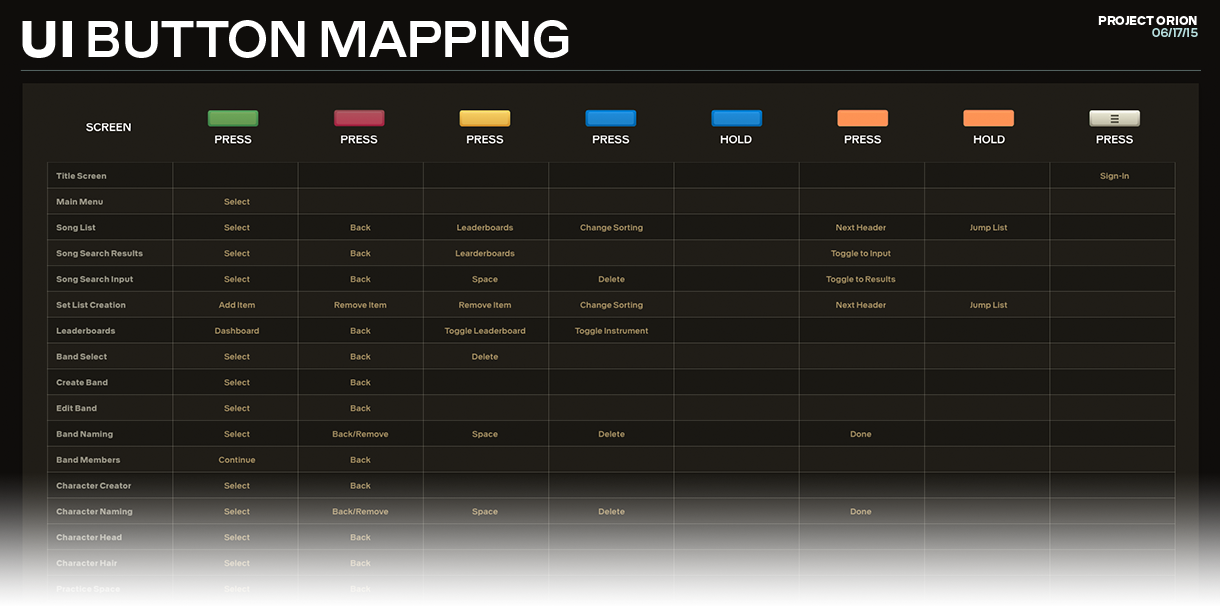Screen dimensions: 1220x606
Task: Select the Toggle to Results cell
Action: click(x=860, y=280)
